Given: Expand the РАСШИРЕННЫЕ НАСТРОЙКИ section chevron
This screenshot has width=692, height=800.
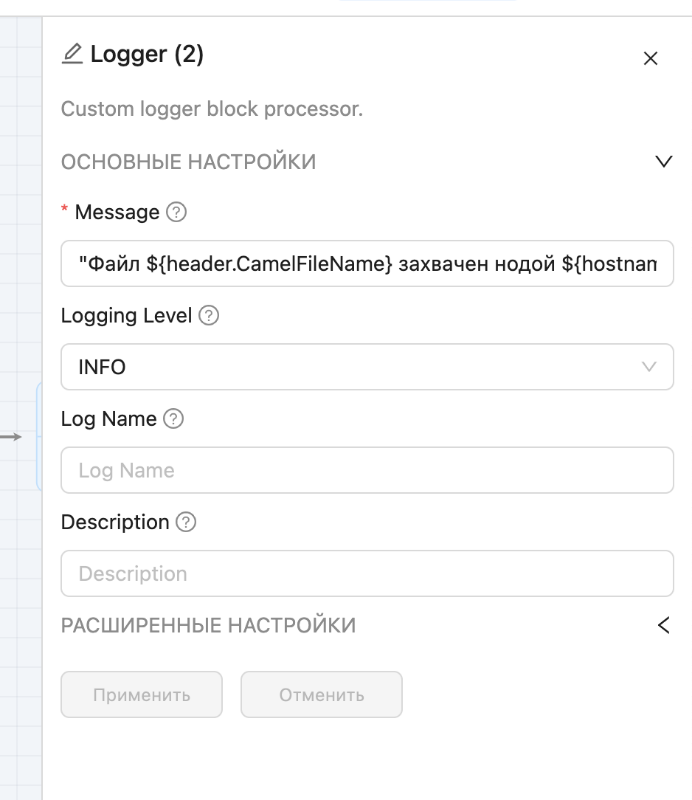Looking at the screenshot, I should point(663,626).
